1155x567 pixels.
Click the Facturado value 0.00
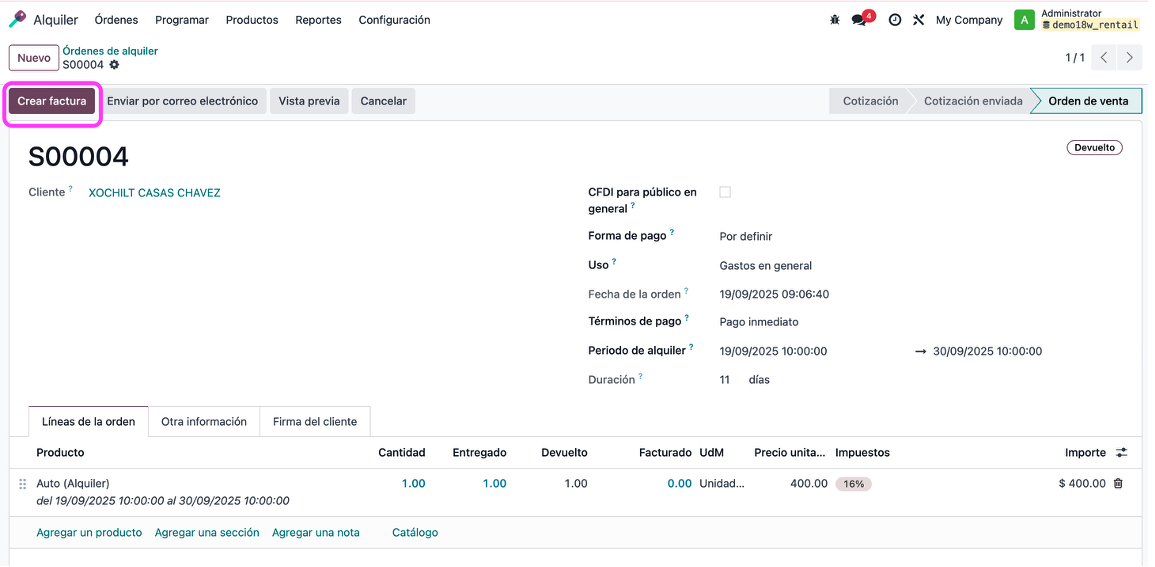(679, 484)
